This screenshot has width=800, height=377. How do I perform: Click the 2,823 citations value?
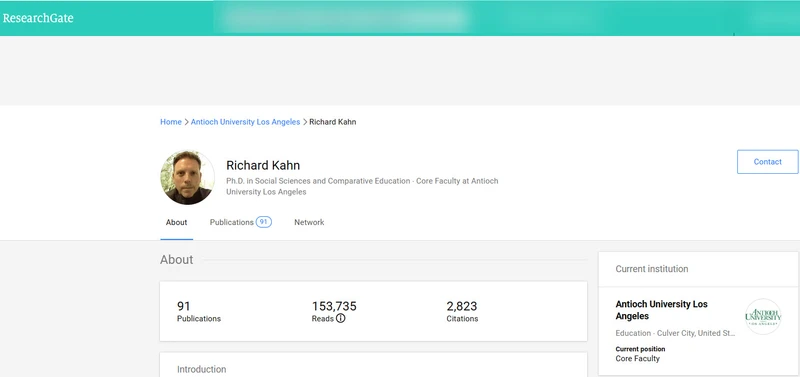coord(462,306)
